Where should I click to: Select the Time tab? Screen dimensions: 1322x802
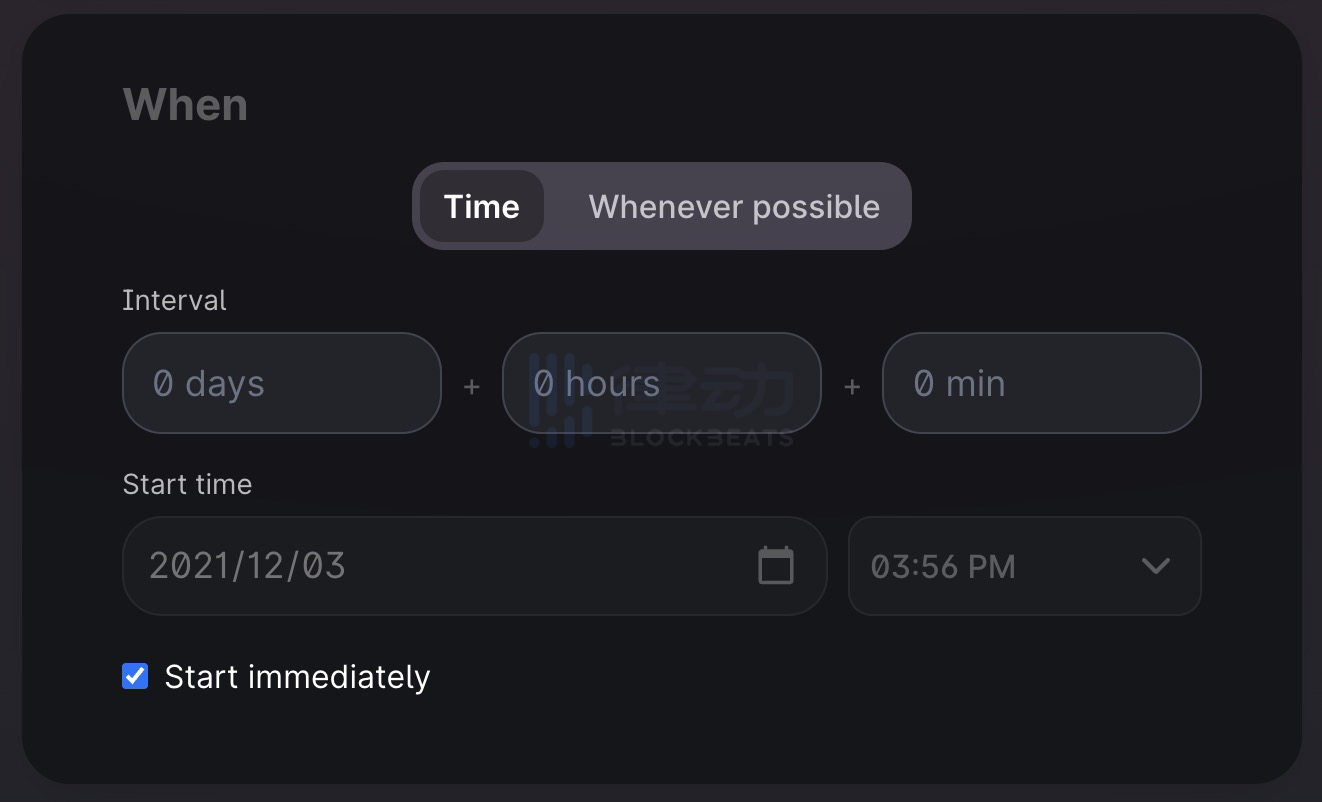[482, 207]
